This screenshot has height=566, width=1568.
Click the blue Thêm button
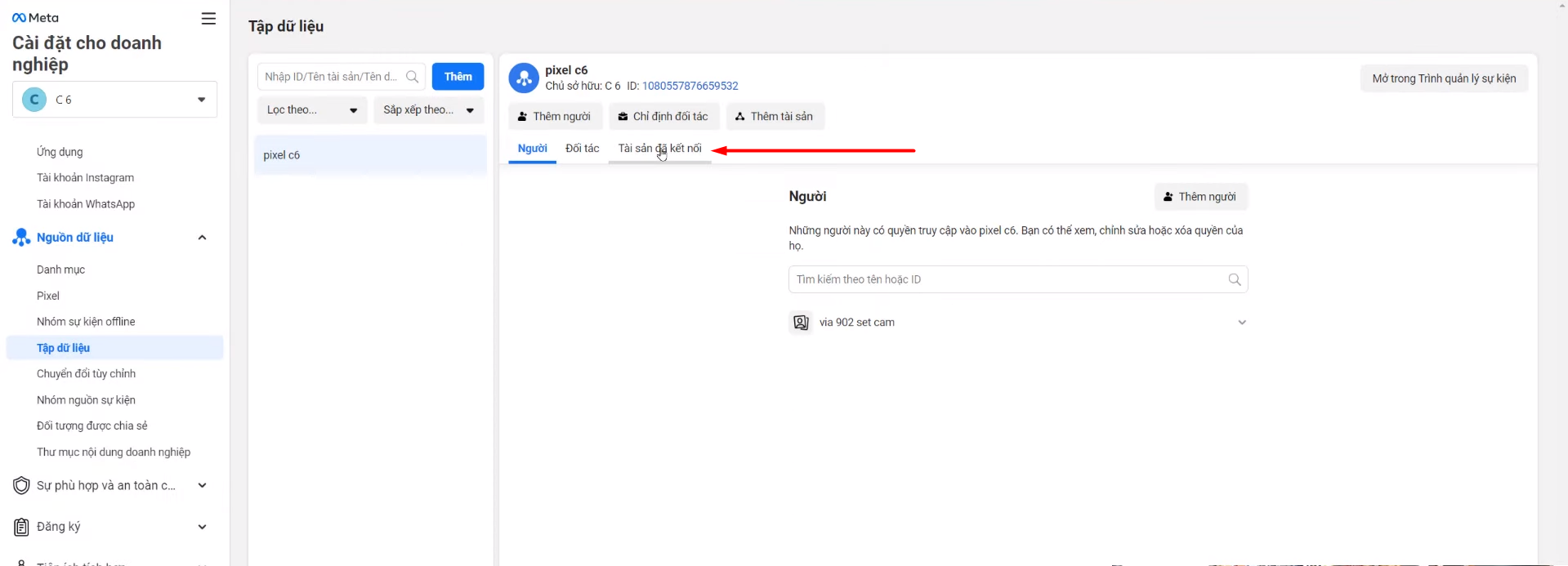click(x=458, y=77)
